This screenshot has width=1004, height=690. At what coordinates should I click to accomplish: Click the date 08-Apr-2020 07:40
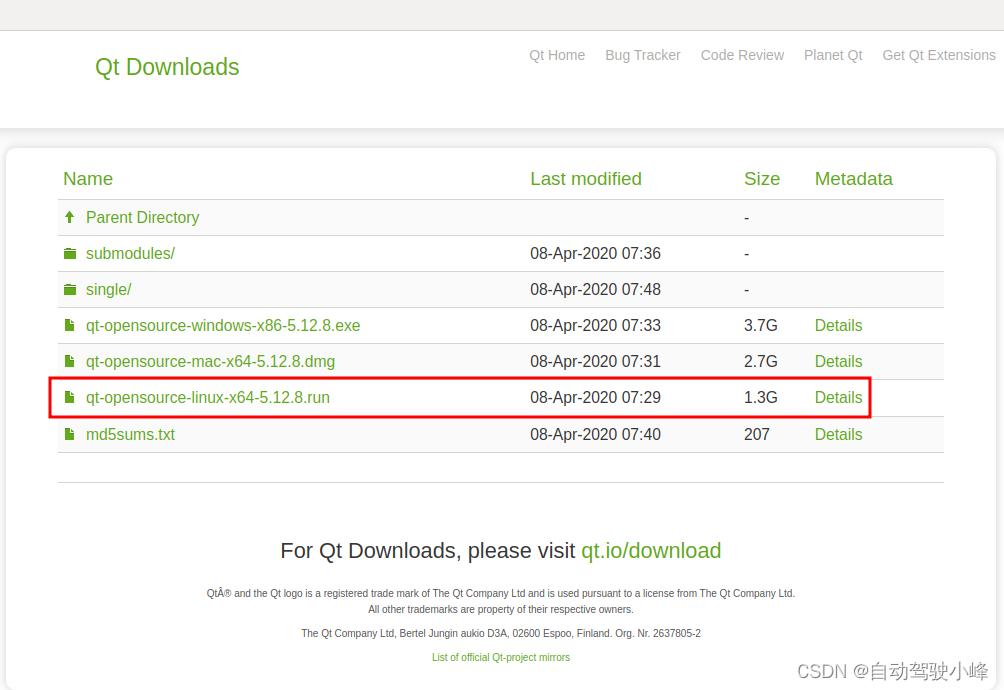(595, 434)
